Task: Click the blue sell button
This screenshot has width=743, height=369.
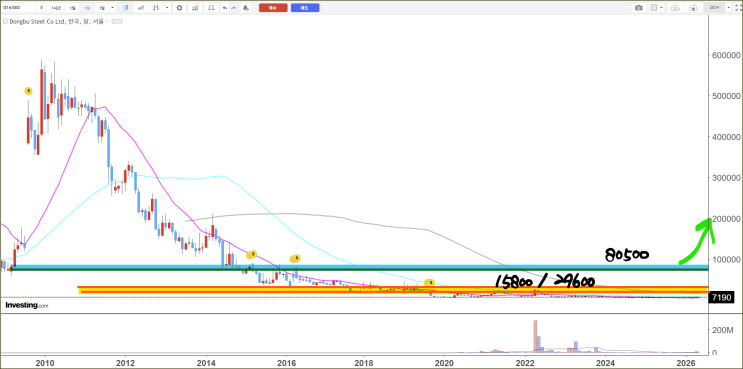Action: pos(305,8)
